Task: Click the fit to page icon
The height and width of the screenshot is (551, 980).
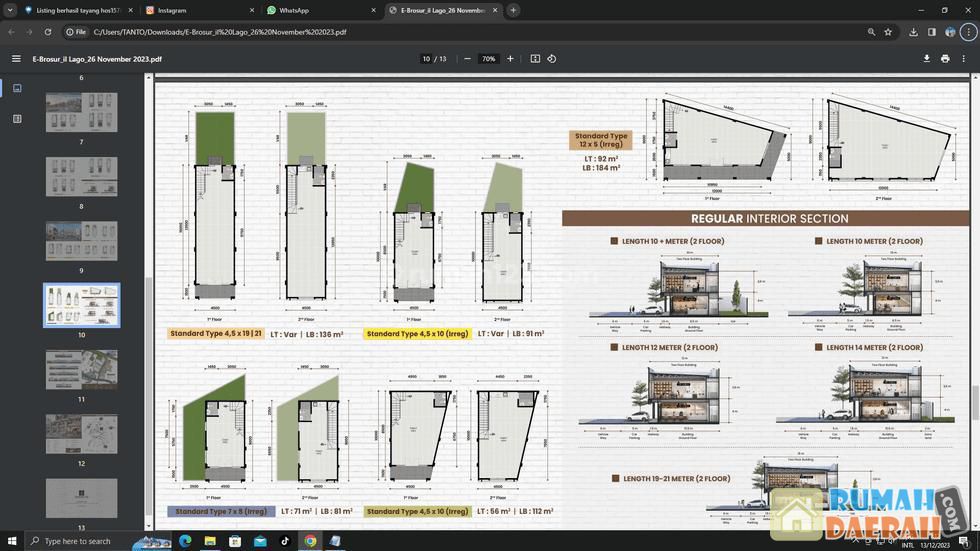Action: [535, 59]
